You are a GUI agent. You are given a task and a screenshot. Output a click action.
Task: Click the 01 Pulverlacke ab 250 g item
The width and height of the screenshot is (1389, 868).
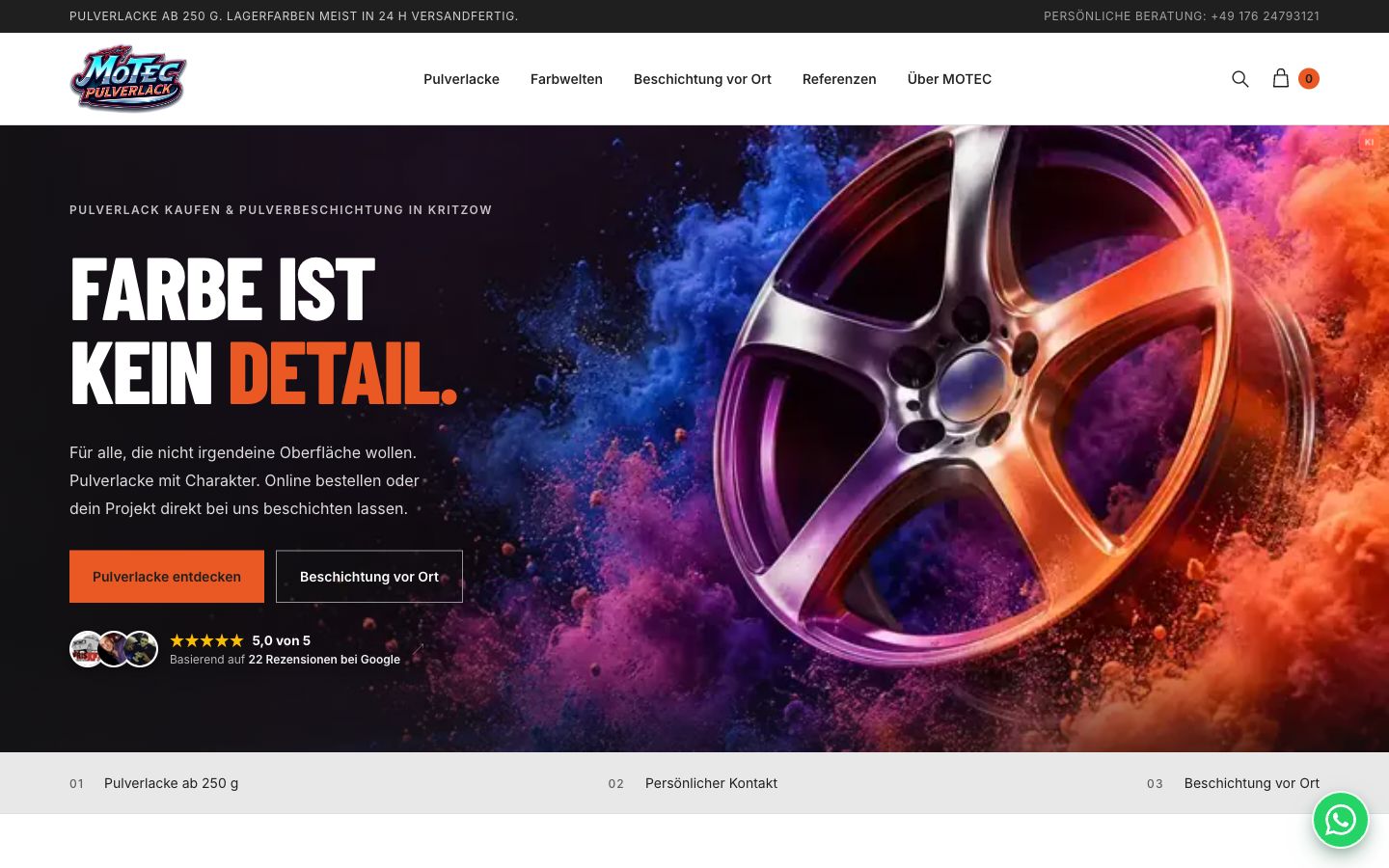point(154,783)
